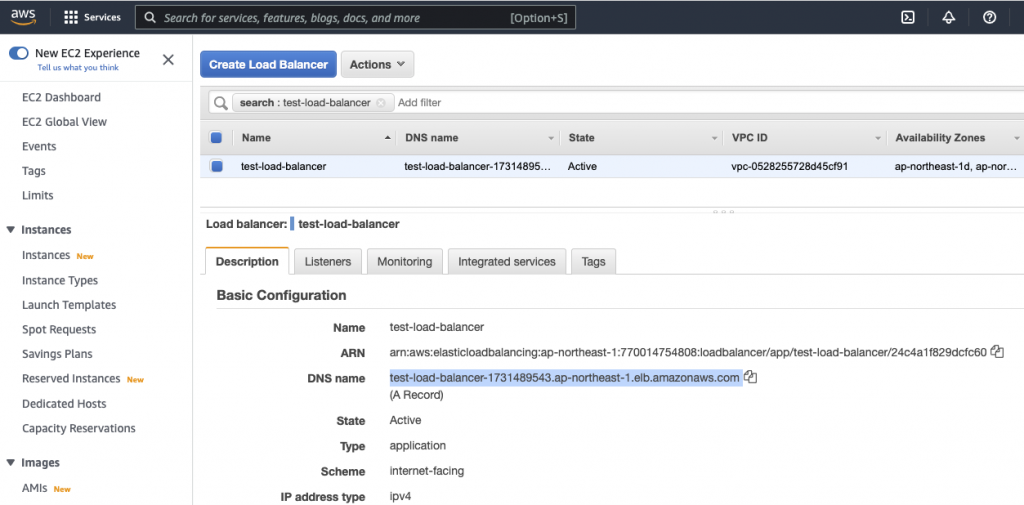Open Savings Plans

[57, 354]
